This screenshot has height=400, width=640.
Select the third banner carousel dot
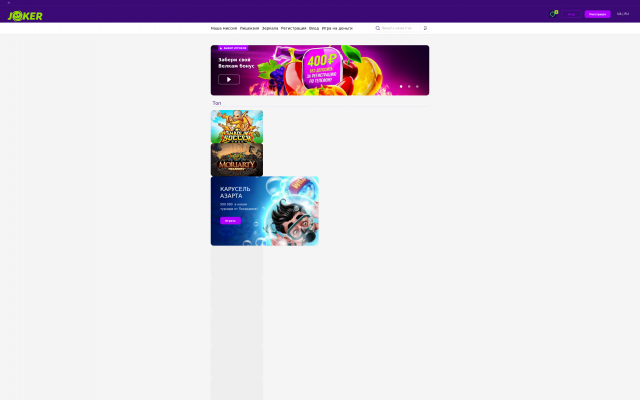[x=417, y=87]
